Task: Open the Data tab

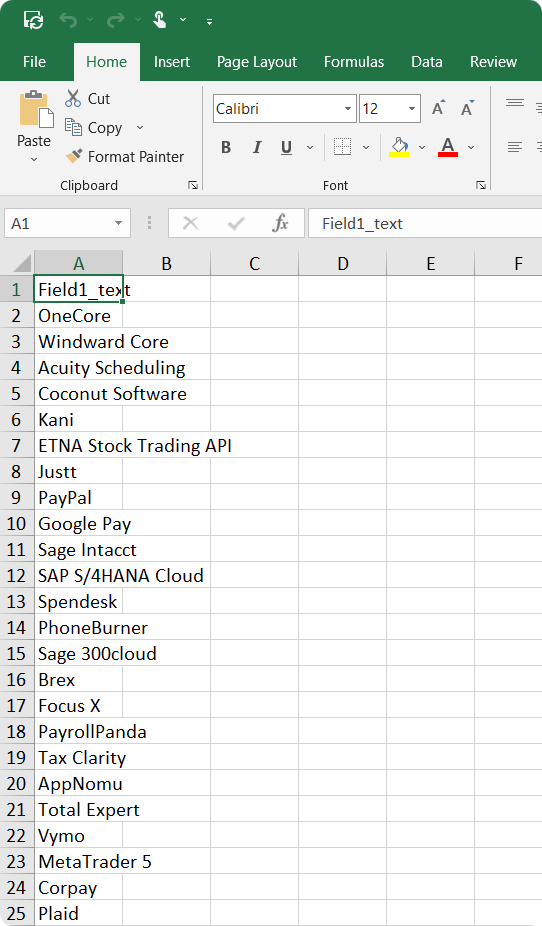Action: 427,62
